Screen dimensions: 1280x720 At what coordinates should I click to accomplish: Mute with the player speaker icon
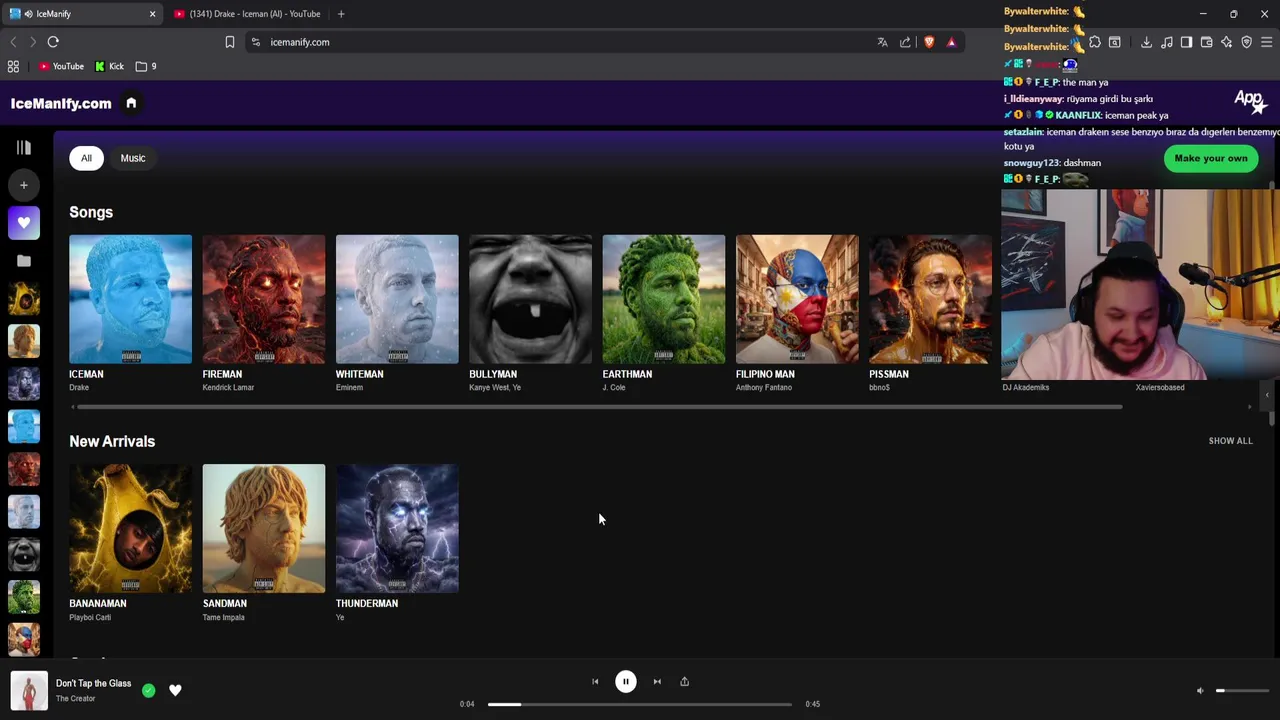tap(1201, 690)
